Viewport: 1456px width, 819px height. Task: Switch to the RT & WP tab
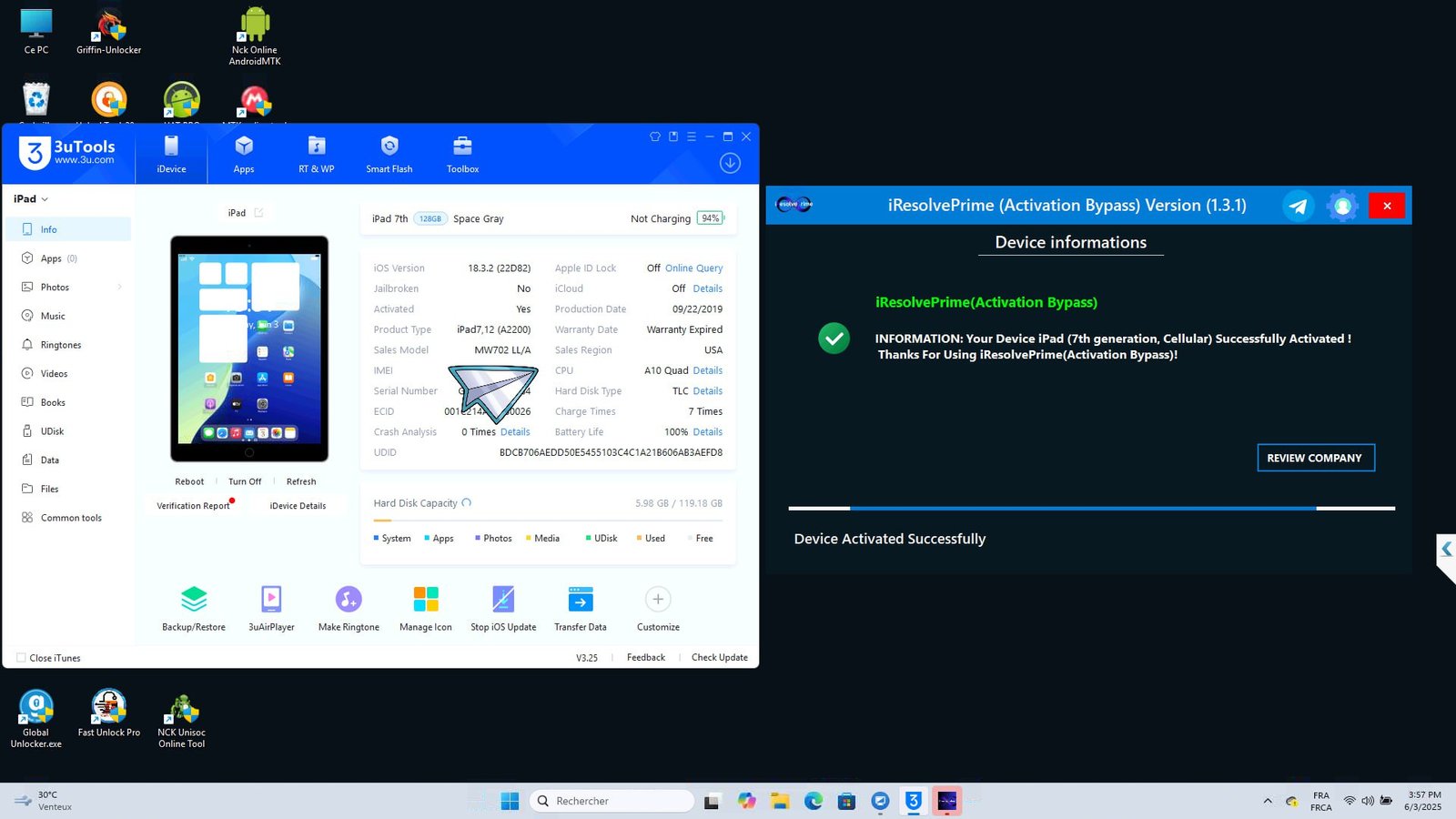point(317,155)
